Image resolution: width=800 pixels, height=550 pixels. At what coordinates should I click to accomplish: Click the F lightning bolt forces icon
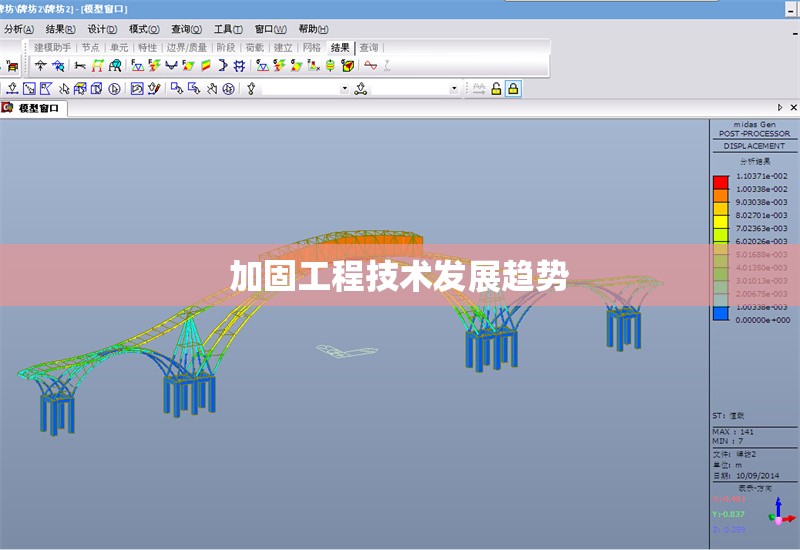(154, 65)
